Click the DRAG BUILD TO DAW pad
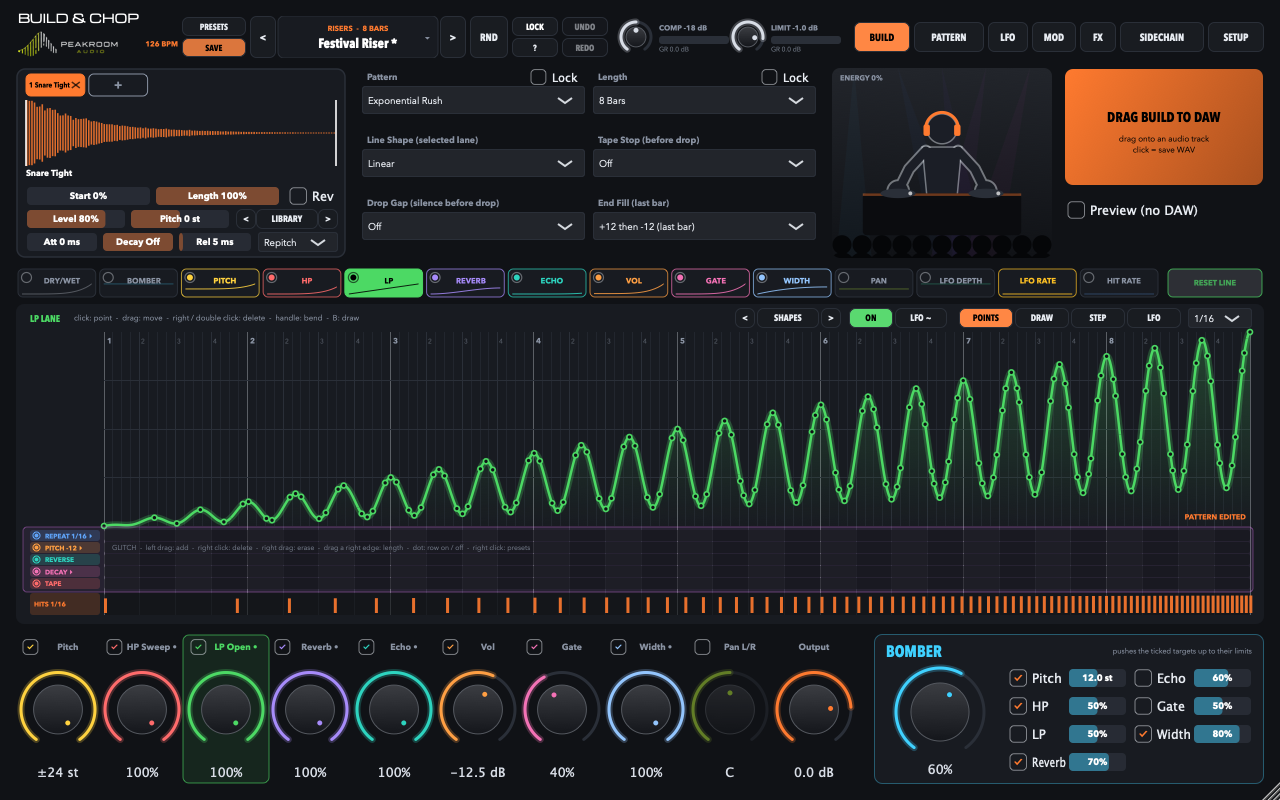The image size is (1280, 800). 1164,127
